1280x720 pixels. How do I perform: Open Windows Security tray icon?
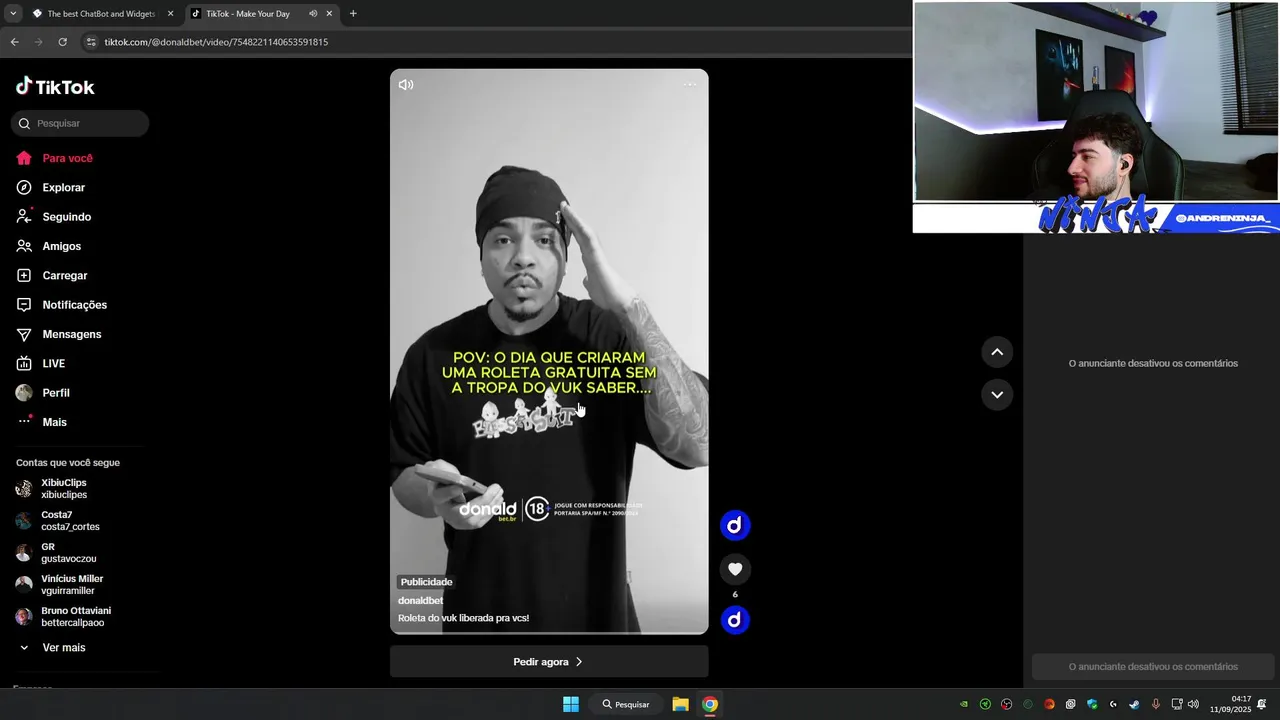(x=1092, y=704)
